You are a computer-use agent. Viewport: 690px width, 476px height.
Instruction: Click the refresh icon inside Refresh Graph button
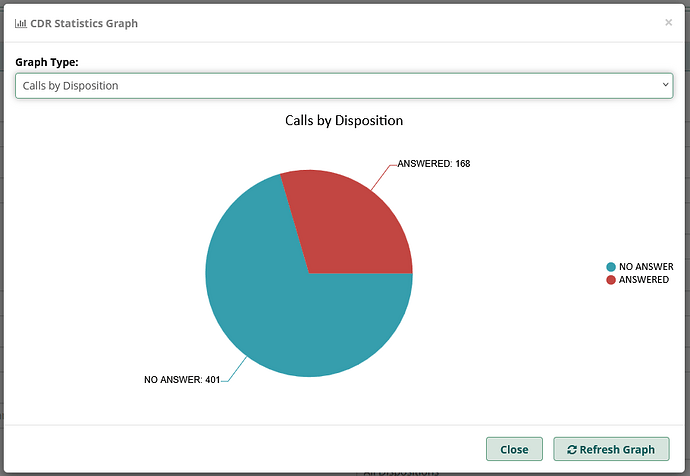pos(571,450)
